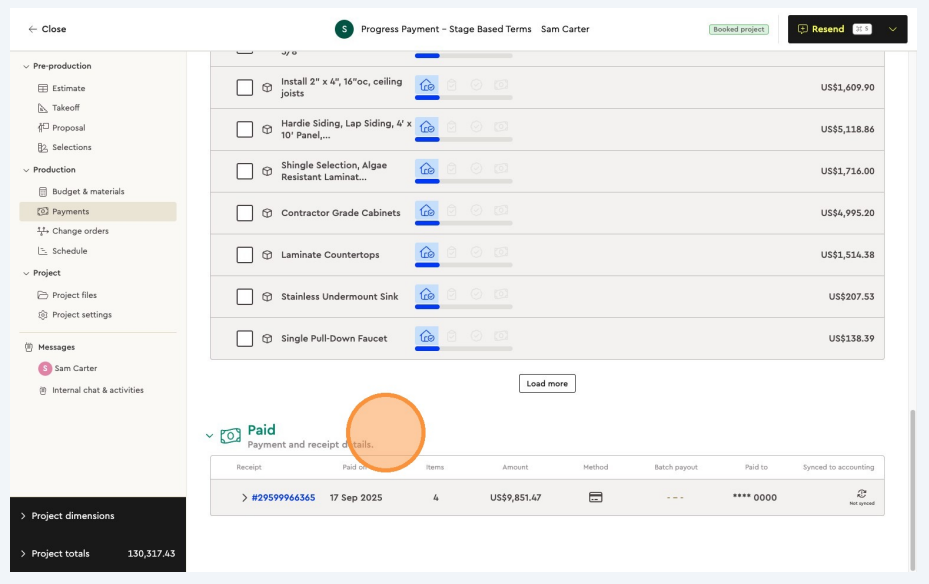Click the Sam Carter avatar in Messages
The image size is (929, 584).
pyautogui.click(x=45, y=368)
